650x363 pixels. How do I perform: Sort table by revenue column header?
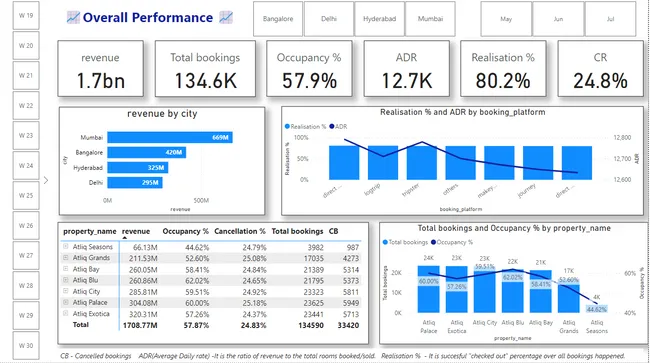(x=136, y=232)
